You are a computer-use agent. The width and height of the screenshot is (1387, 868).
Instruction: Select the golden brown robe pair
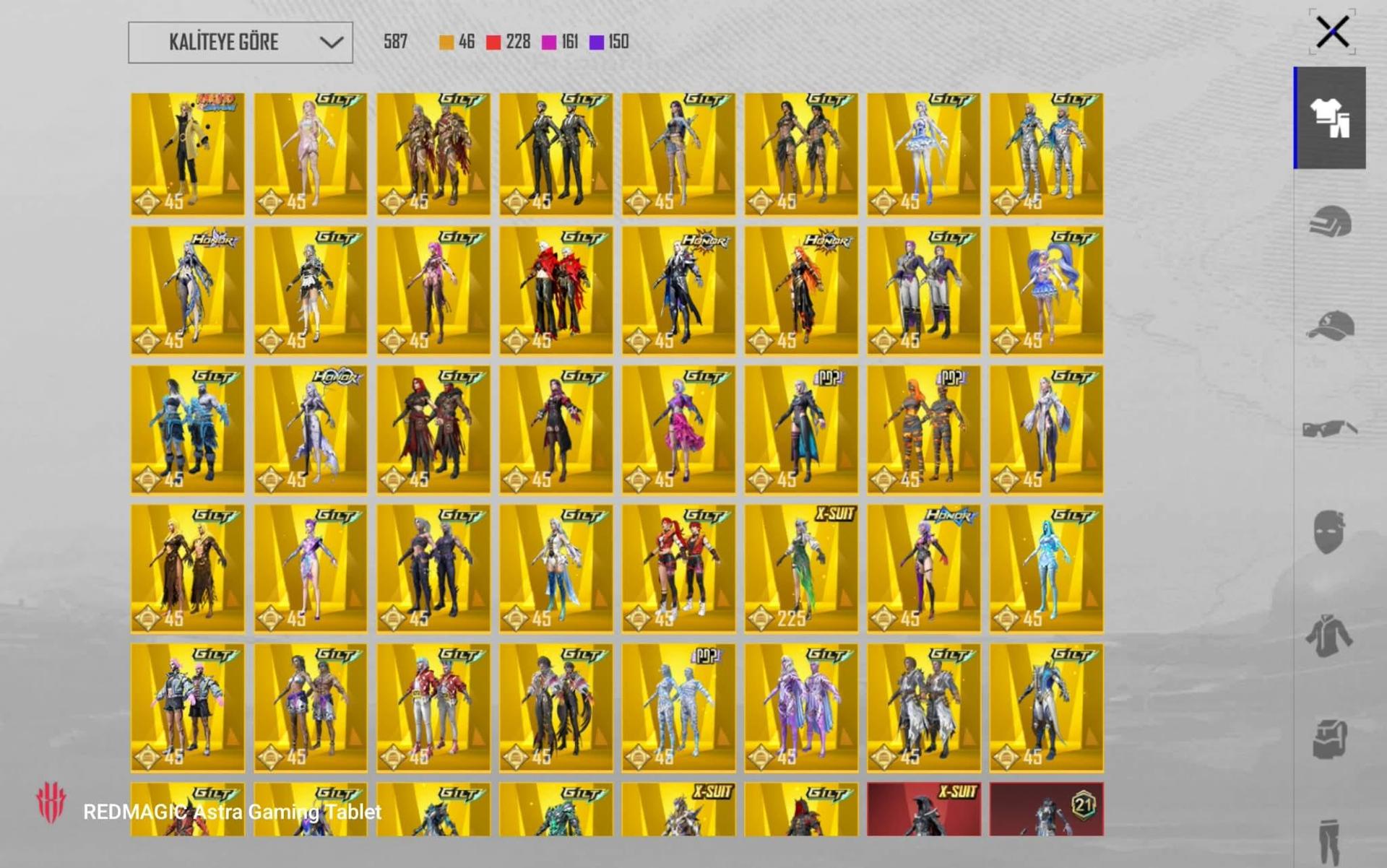click(x=188, y=568)
